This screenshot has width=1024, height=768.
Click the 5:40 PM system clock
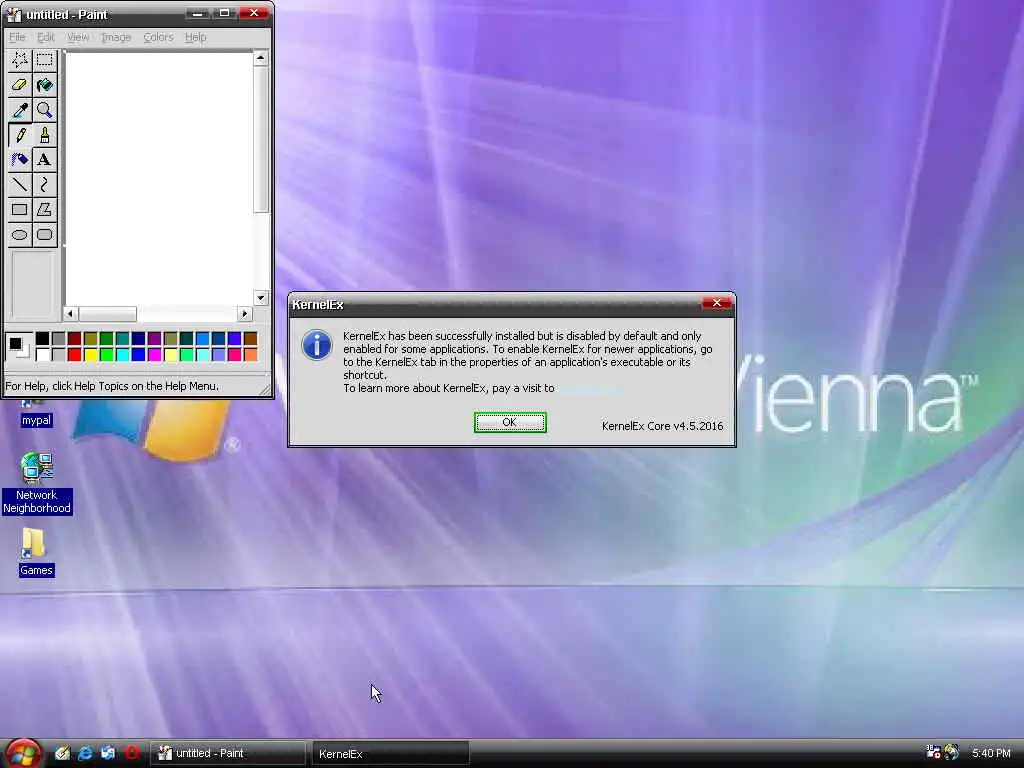tap(991, 754)
